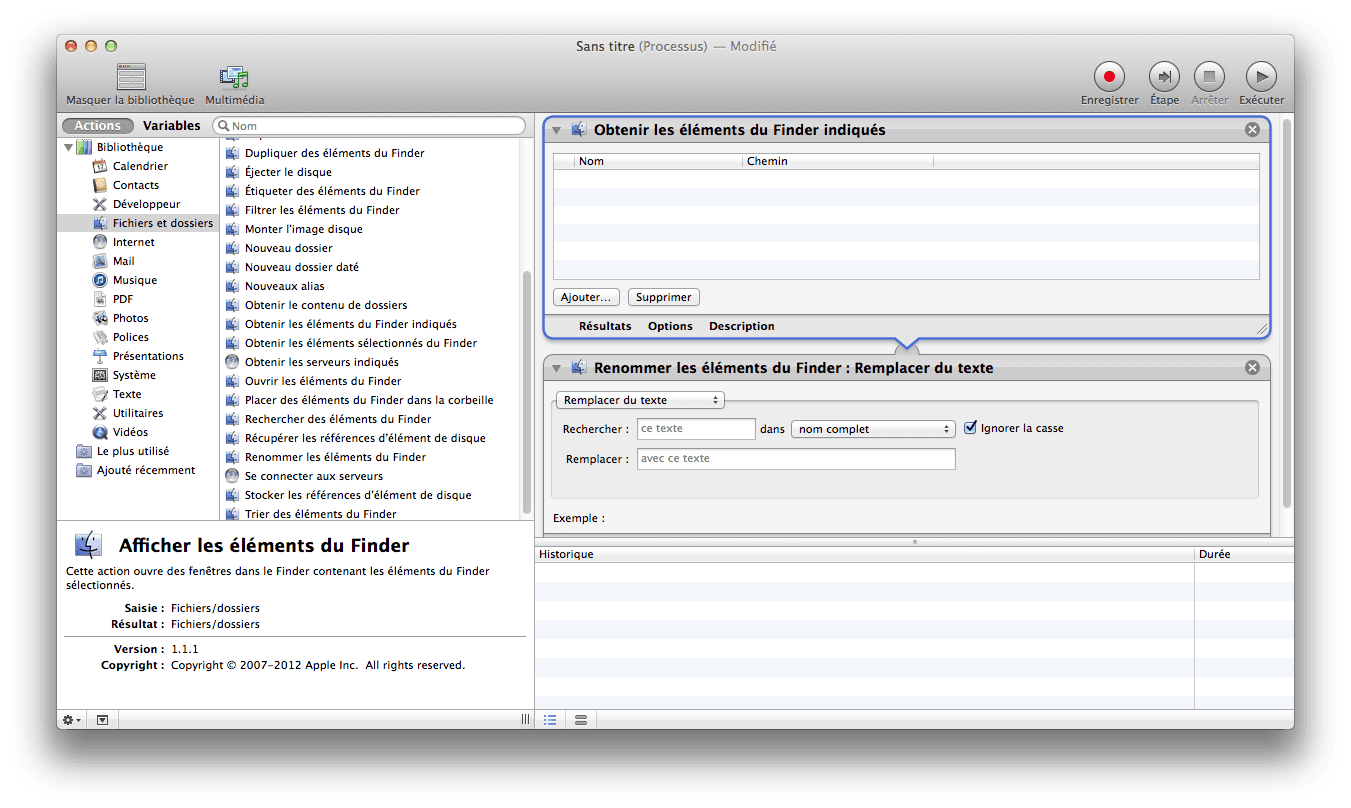Click the Ajouter… button
Screen dimensions: 1351x808
[x=586, y=297]
